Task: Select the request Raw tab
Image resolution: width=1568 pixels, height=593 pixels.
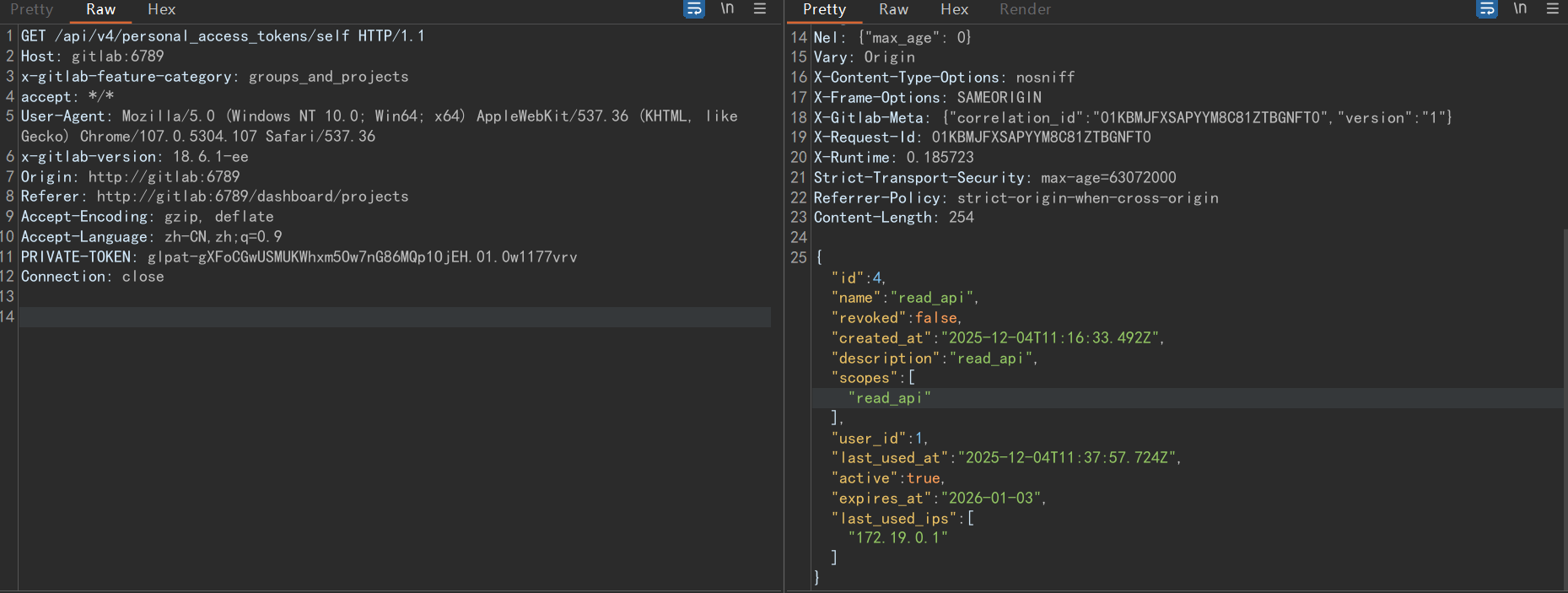Action: pos(100,9)
